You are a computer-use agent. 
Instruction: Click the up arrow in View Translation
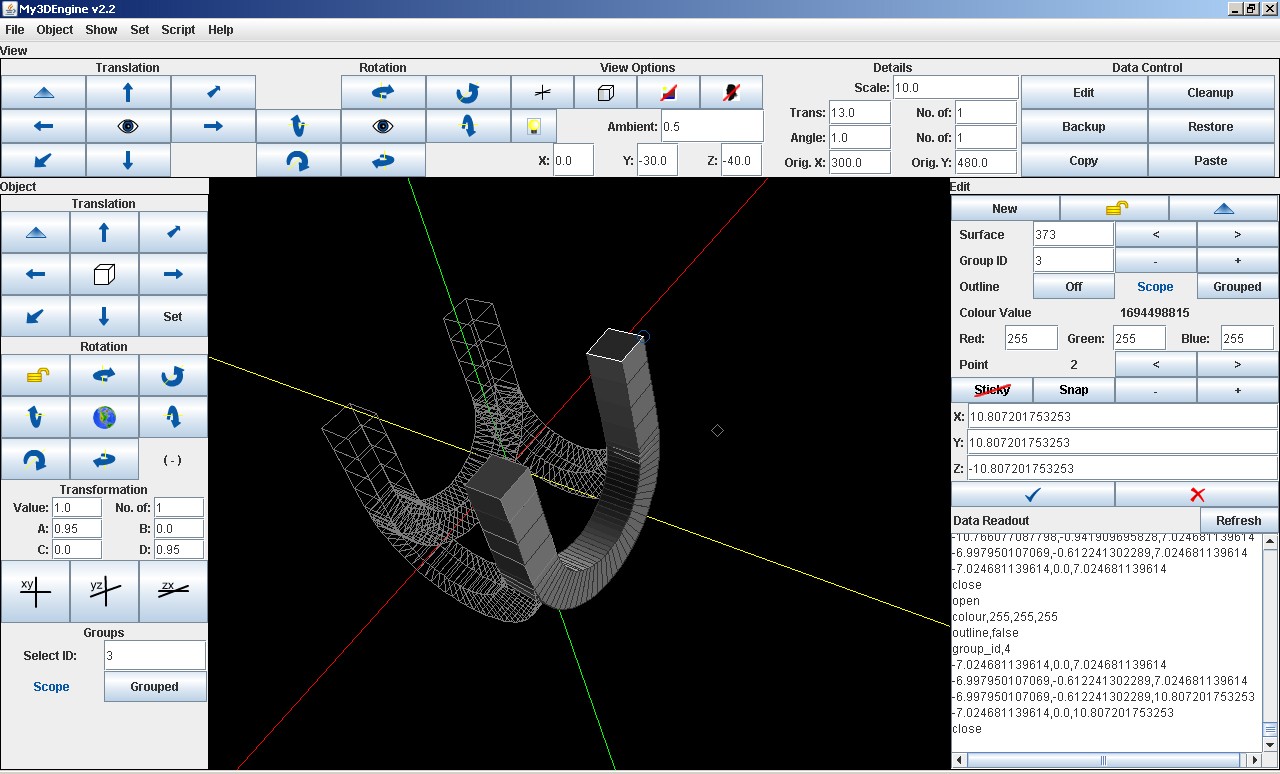click(x=128, y=92)
